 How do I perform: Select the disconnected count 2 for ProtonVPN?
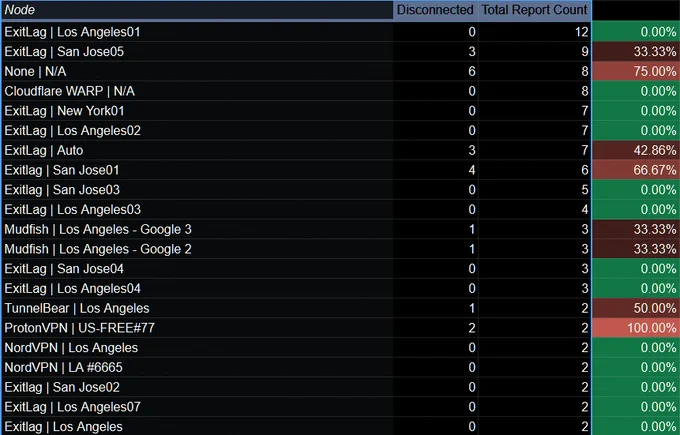pyautogui.click(x=435, y=328)
